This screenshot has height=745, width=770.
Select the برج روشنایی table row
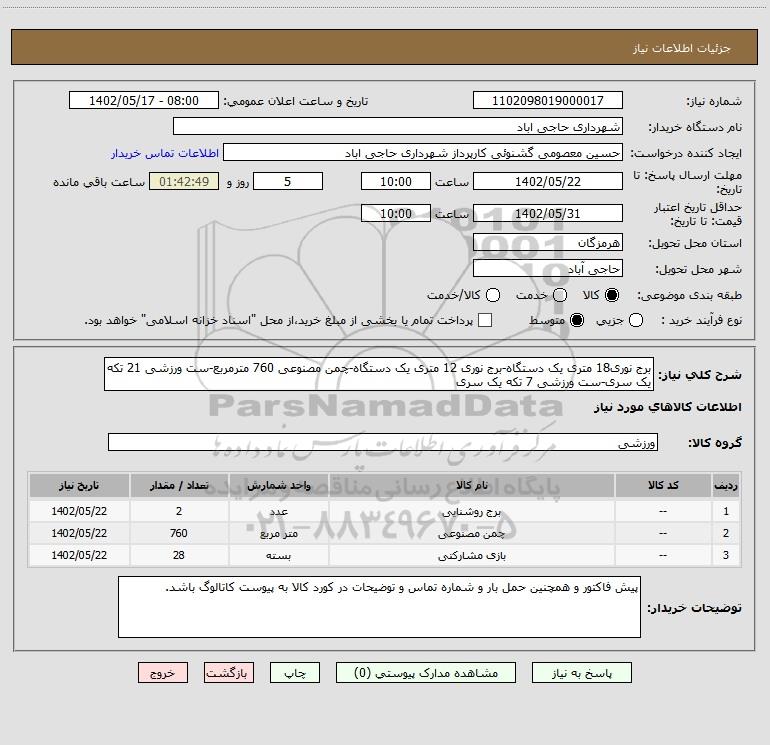click(x=385, y=511)
